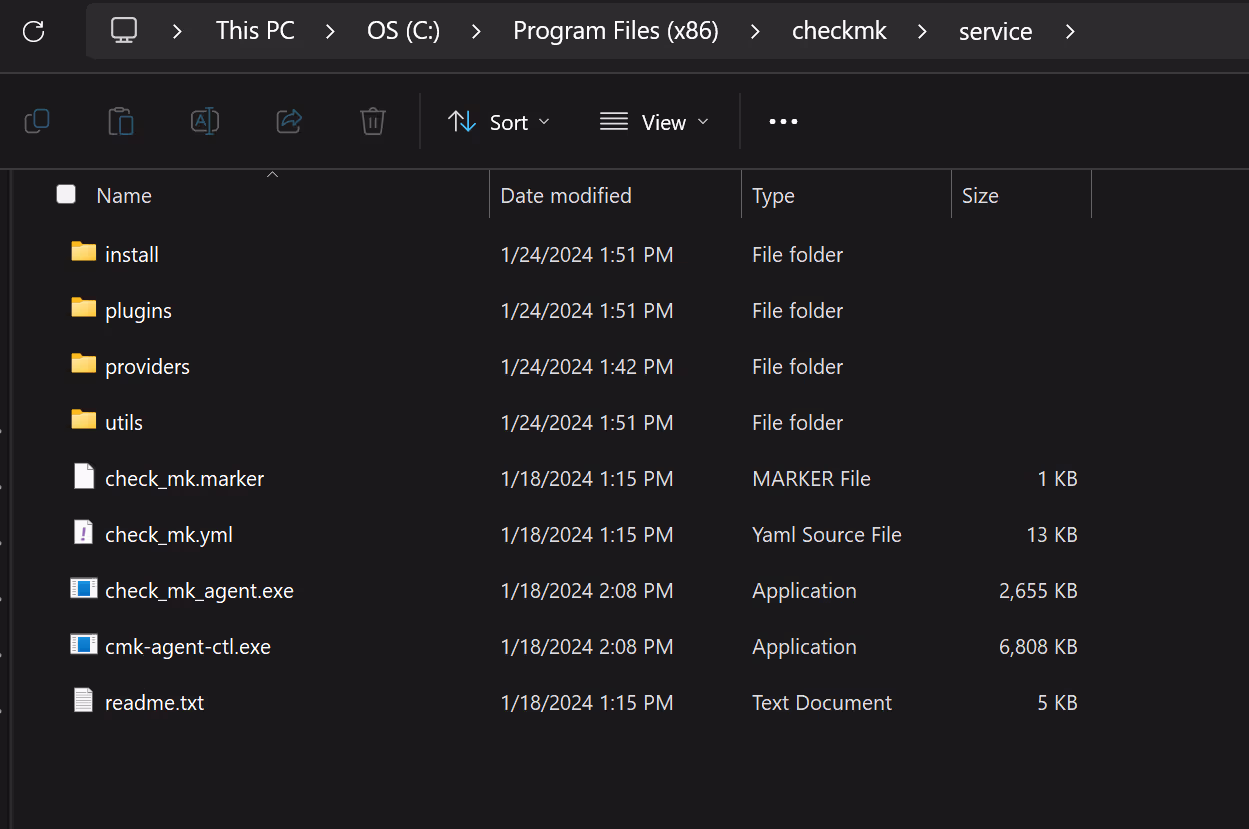The image size is (1249, 829).
Task: Open the Sort dropdown menu
Action: (499, 122)
